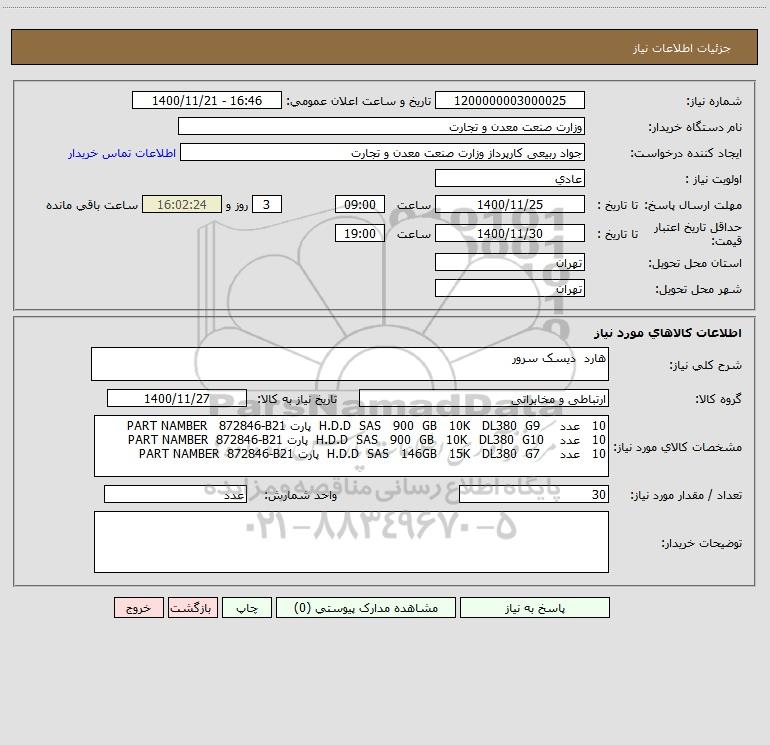The image size is (770, 745).
Task: Click the اطلاعات کالاهای مورد نیاز section heading
Action: tap(668, 333)
